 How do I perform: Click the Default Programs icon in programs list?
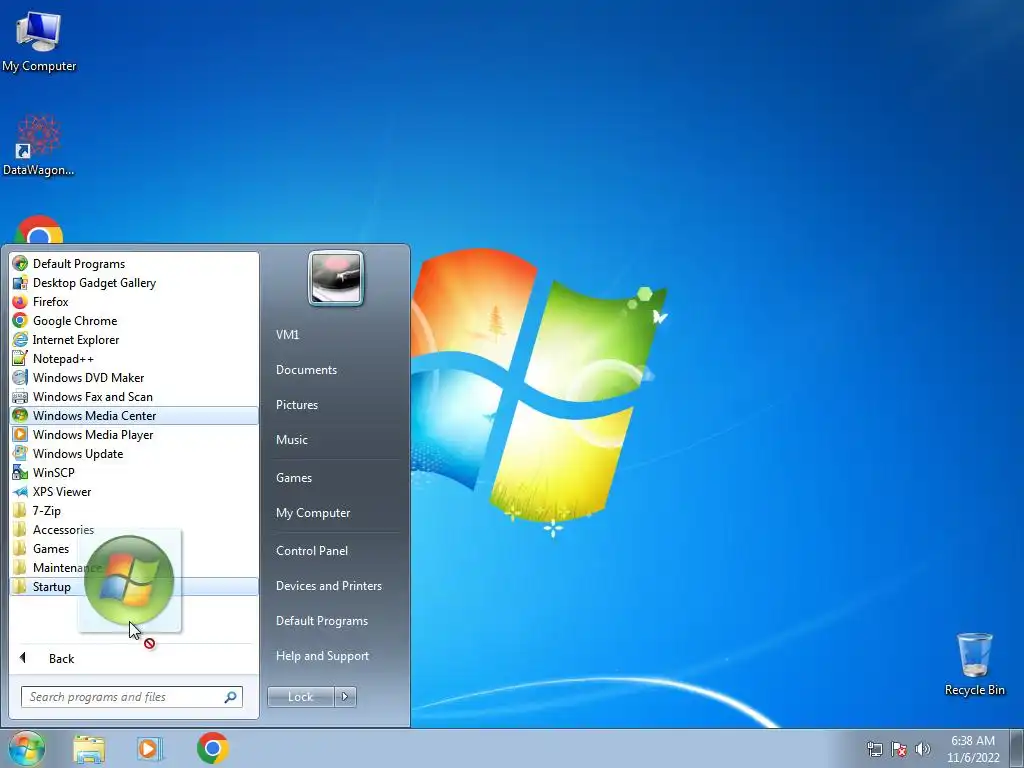[20, 264]
